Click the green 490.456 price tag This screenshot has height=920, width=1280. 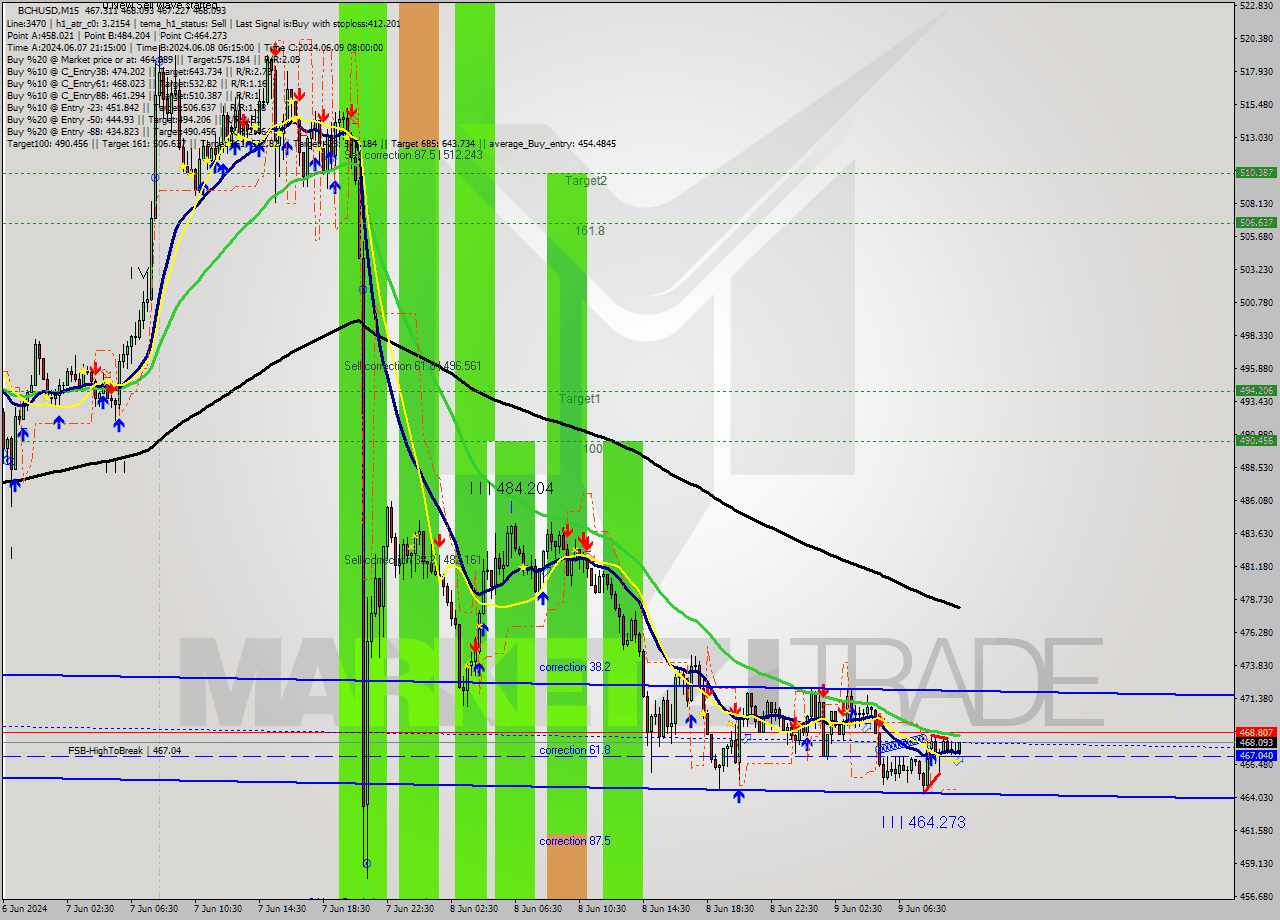click(x=1256, y=440)
